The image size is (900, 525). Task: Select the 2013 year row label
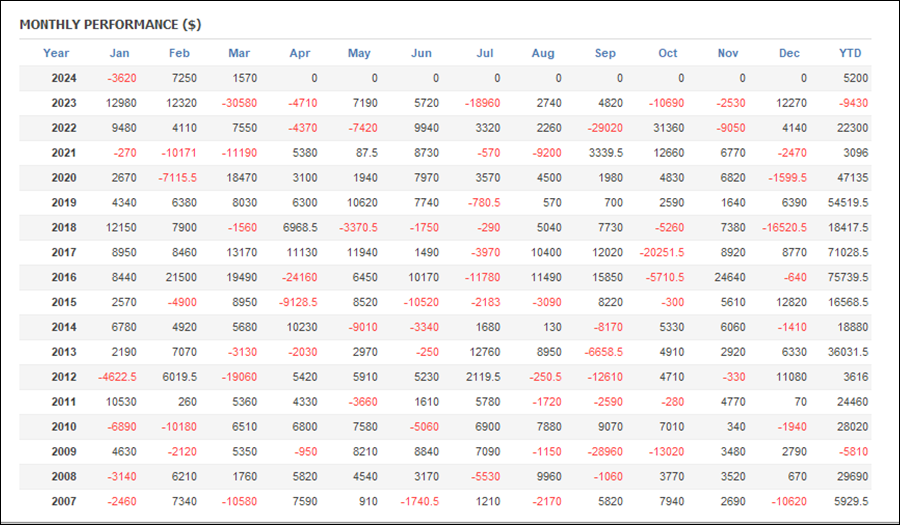tap(64, 352)
